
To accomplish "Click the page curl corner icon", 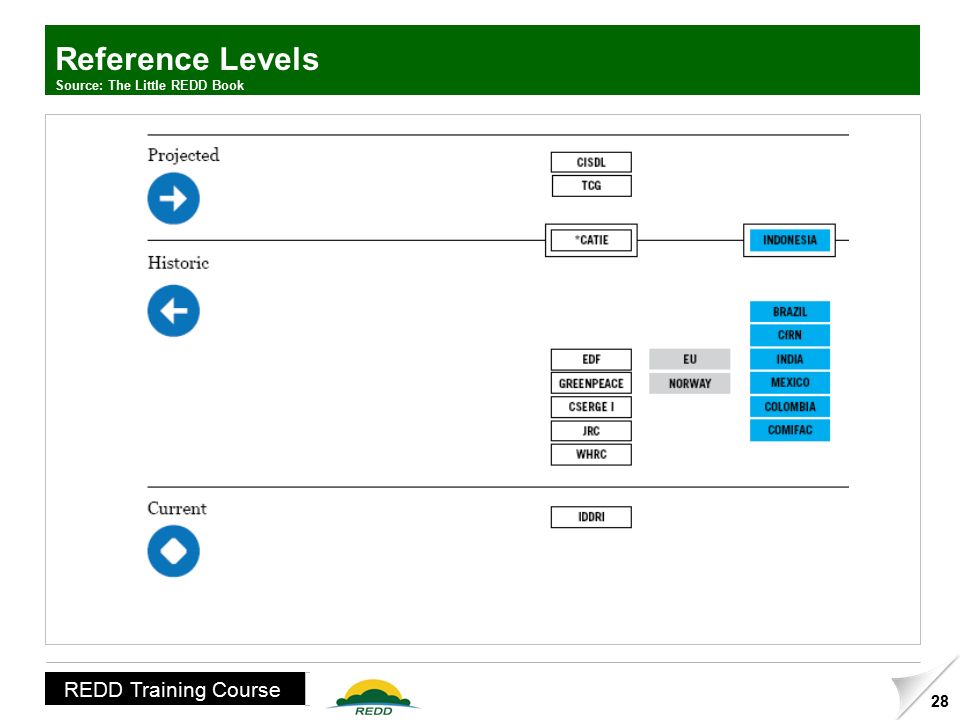I will point(925,689).
